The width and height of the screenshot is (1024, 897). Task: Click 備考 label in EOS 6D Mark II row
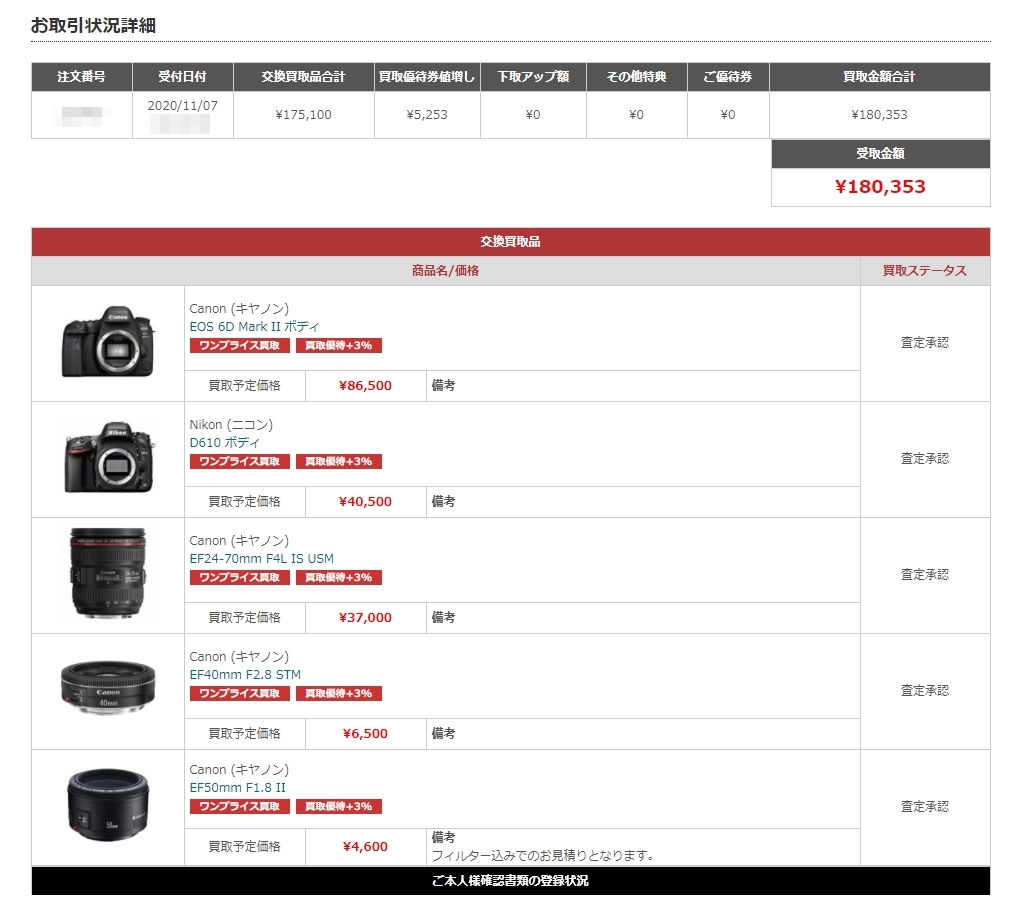pos(443,386)
